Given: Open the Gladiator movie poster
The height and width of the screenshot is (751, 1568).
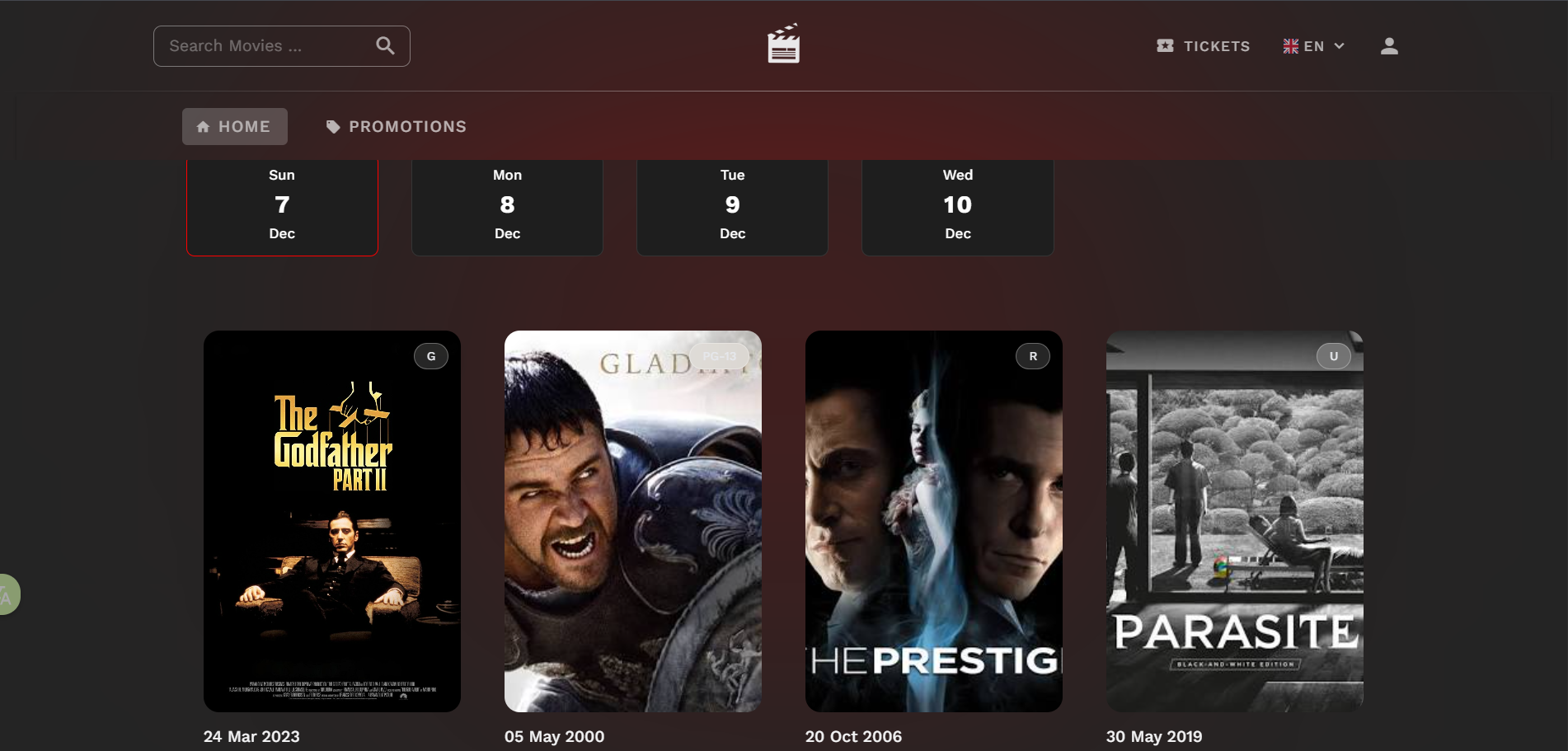Looking at the screenshot, I should (632, 520).
